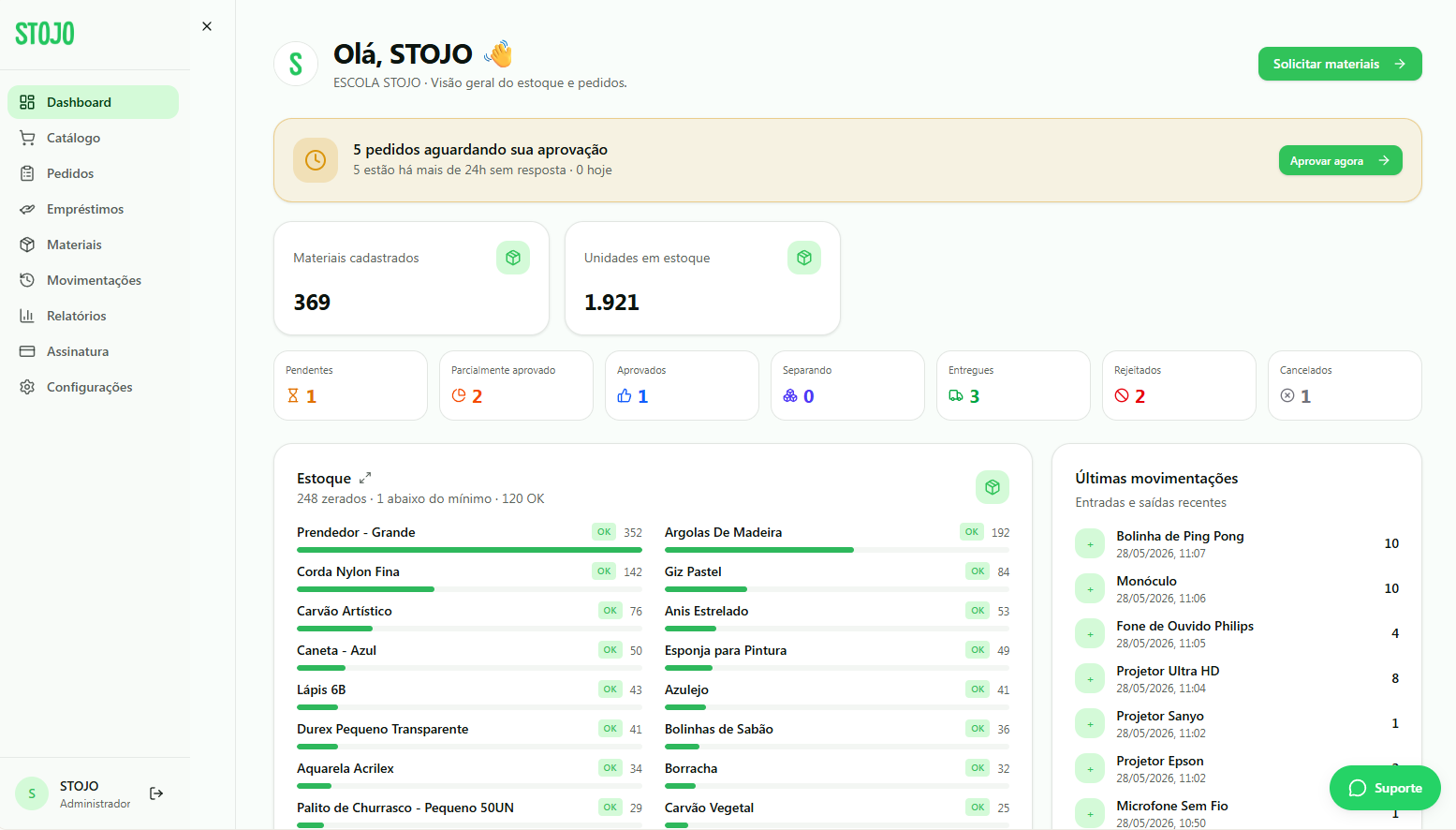Click the box icon on Materiais cadastrados card
Image resolution: width=1456 pixels, height=830 pixels.
point(513,258)
